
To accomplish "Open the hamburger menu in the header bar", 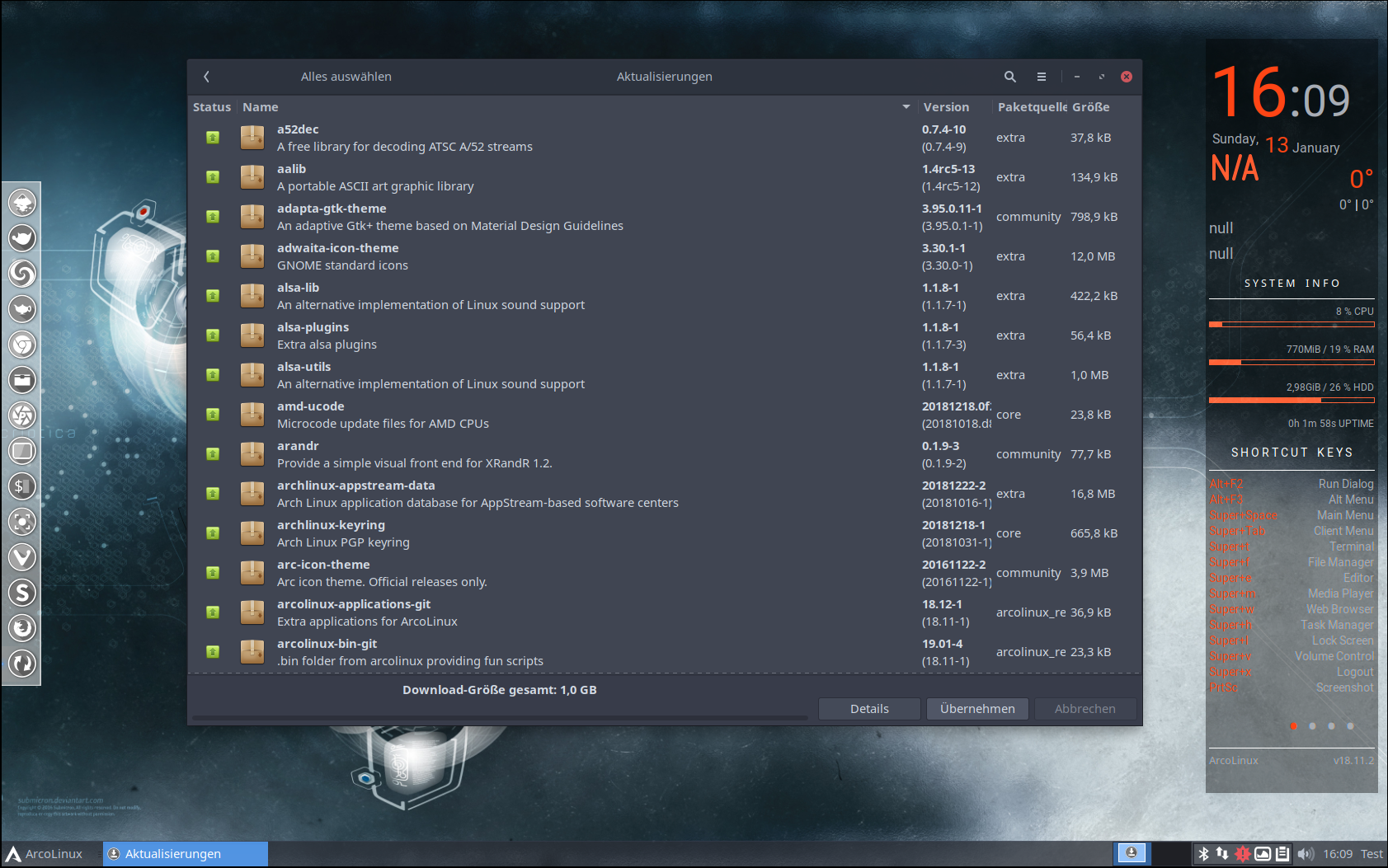I will (1042, 77).
